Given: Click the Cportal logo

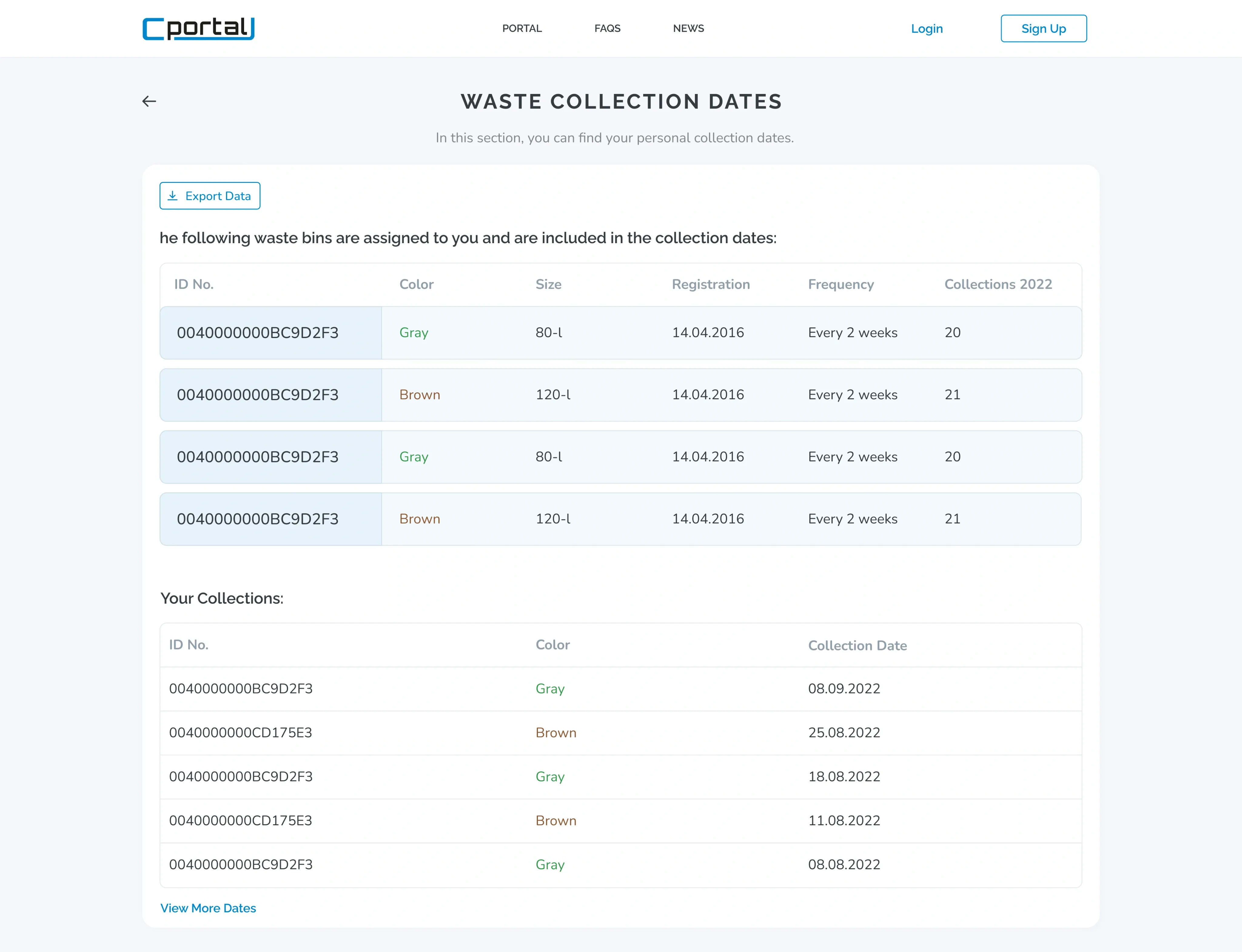Looking at the screenshot, I should pyautogui.click(x=198, y=28).
